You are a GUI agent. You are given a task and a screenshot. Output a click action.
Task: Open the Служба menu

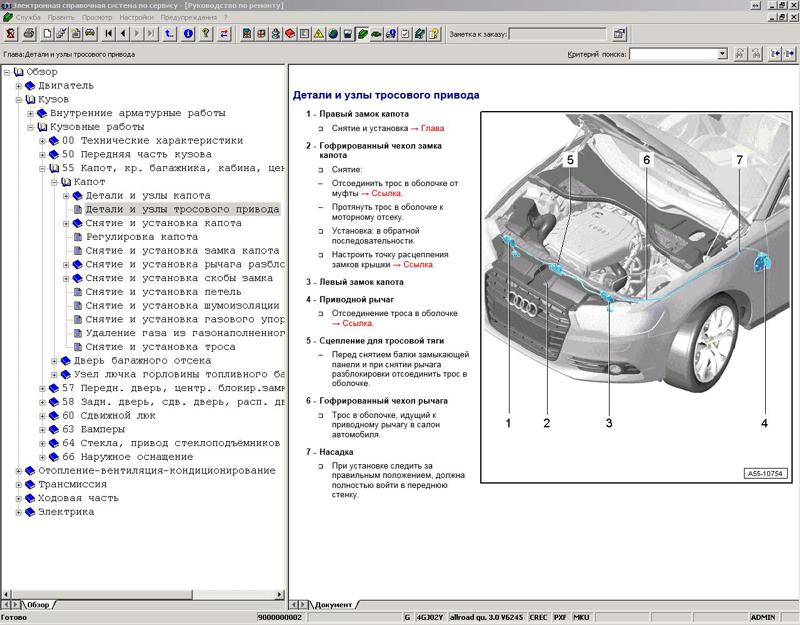tap(28, 17)
